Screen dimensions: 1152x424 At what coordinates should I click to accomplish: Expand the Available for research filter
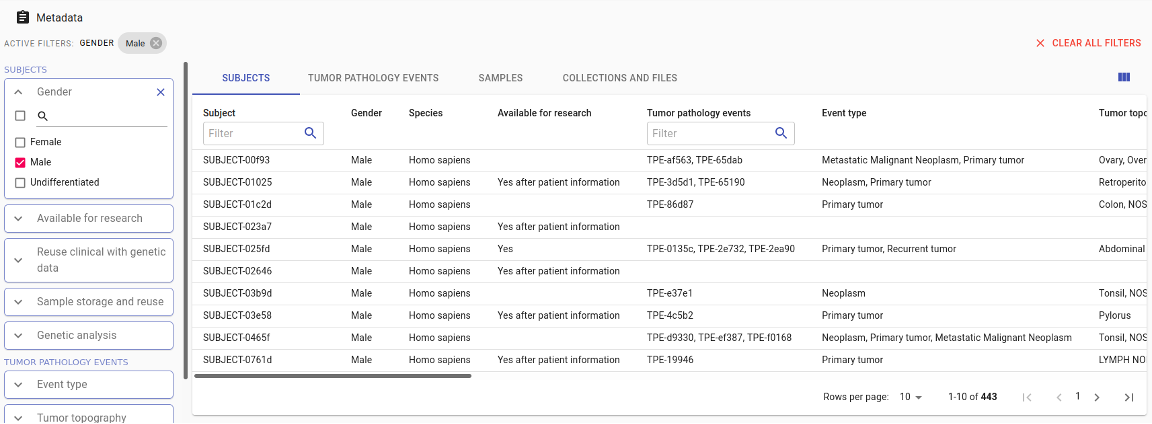[x=89, y=218]
